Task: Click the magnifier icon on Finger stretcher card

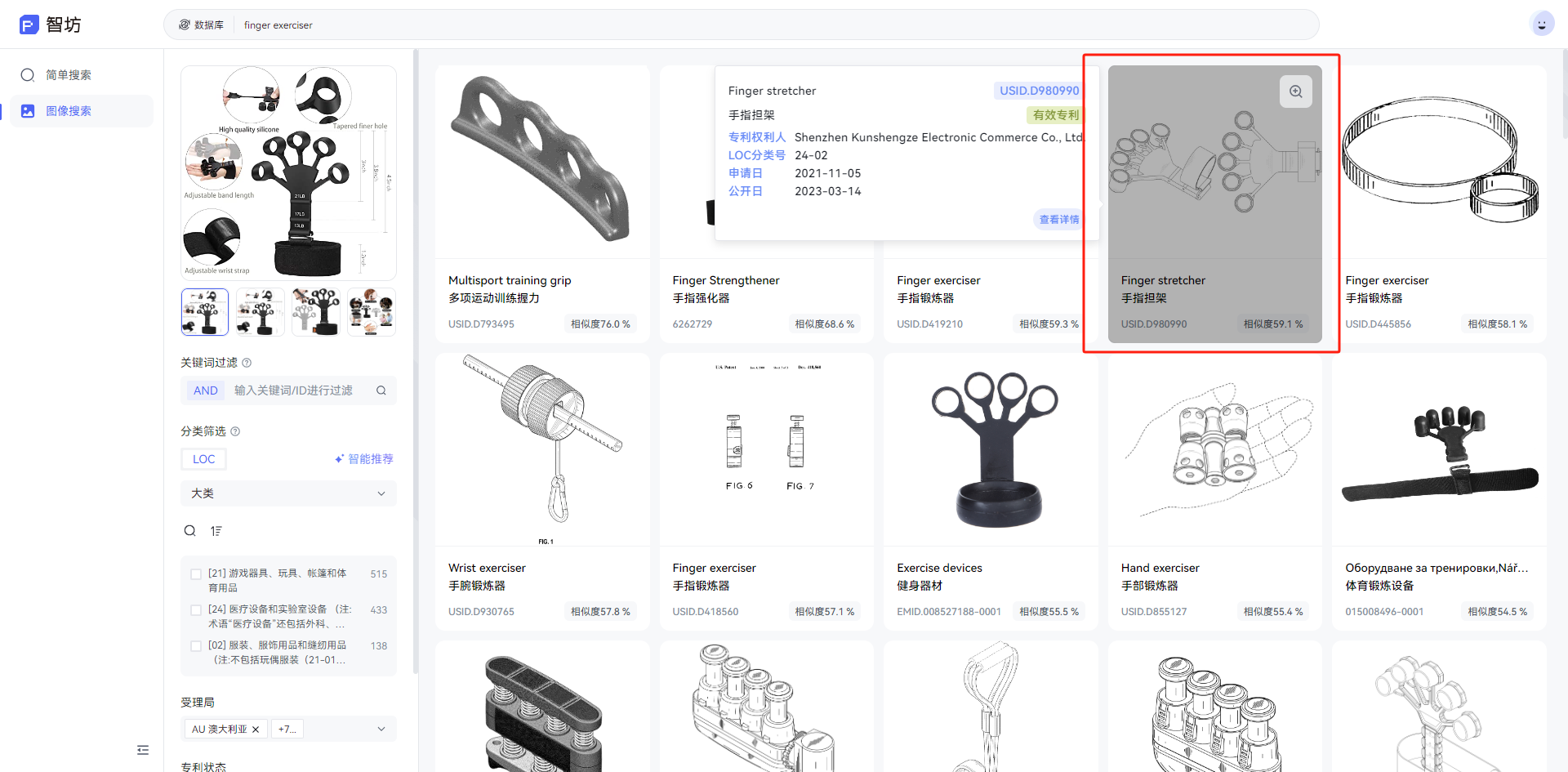Action: pos(1296,91)
